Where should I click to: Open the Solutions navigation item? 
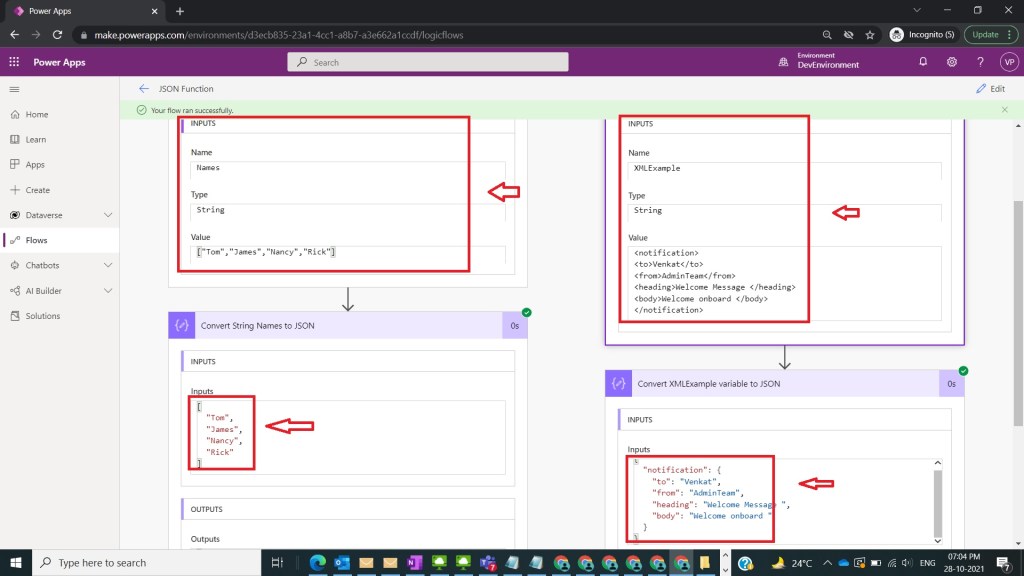(x=42, y=316)
